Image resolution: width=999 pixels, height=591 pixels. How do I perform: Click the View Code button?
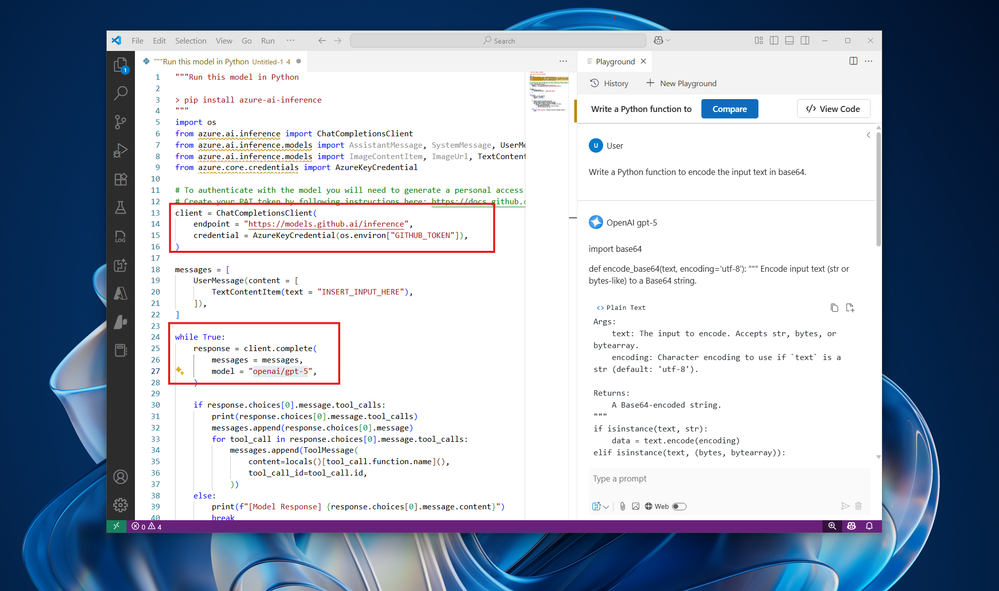tap(833, 109)
